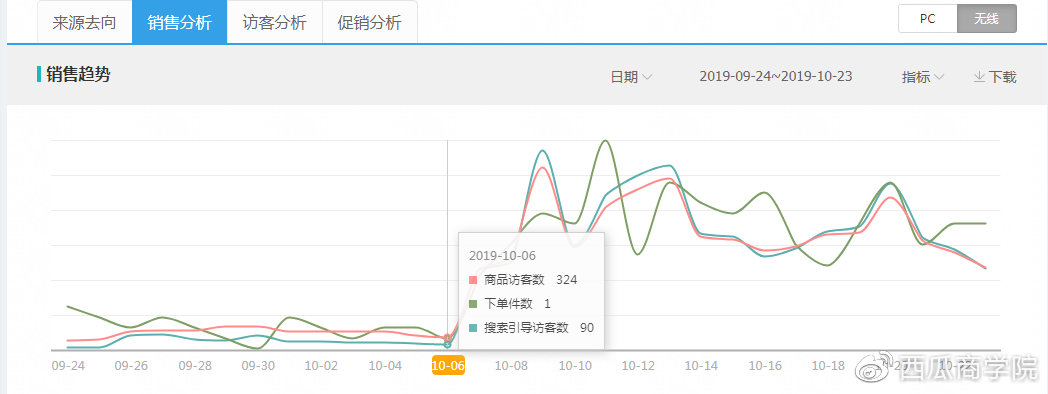The image size is (1048, 394).
Task: Click the 09-30 axis label
Action: click(x=258, y=366)
